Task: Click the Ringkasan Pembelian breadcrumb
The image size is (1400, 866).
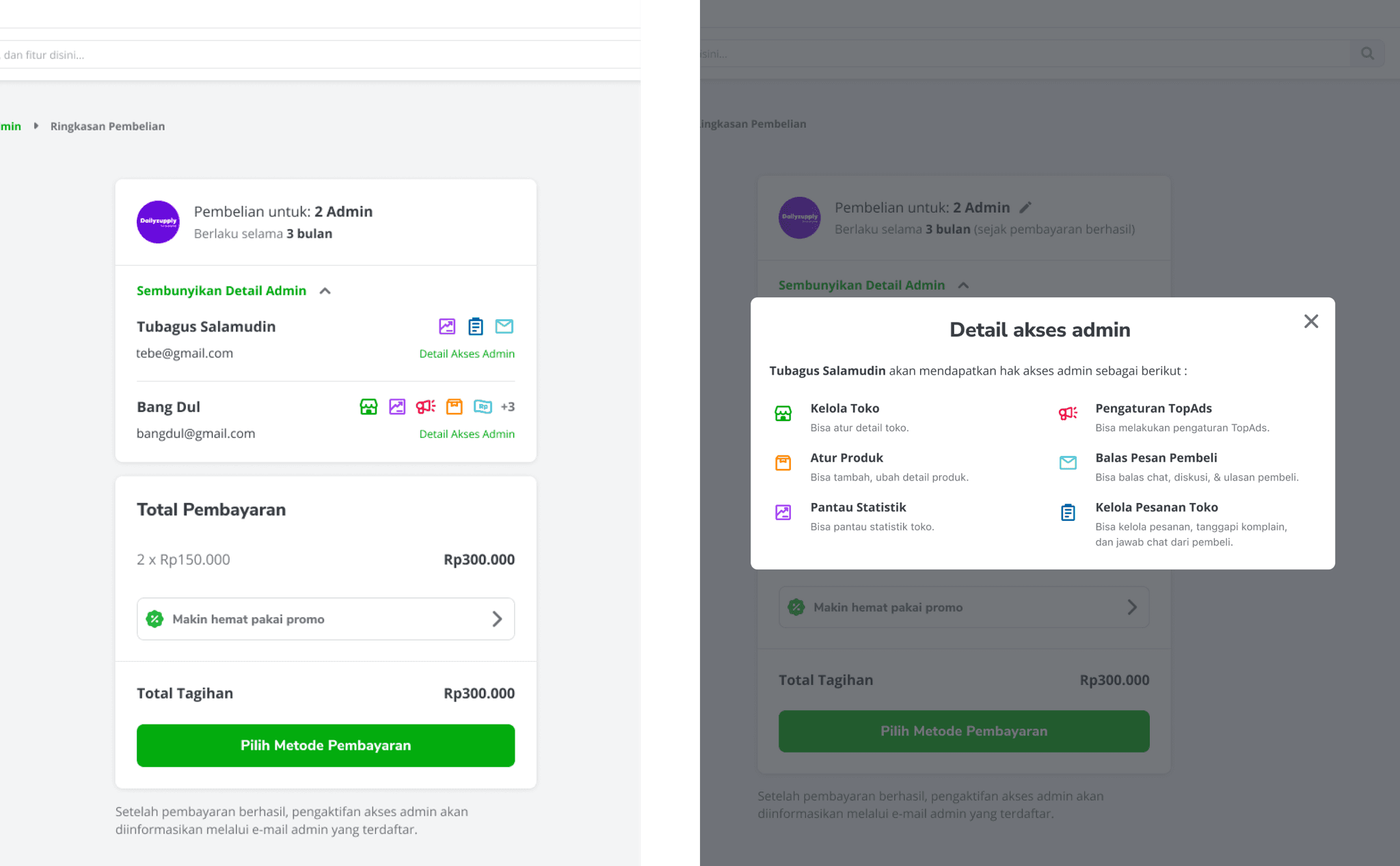Action: click(x=107, y=126)
